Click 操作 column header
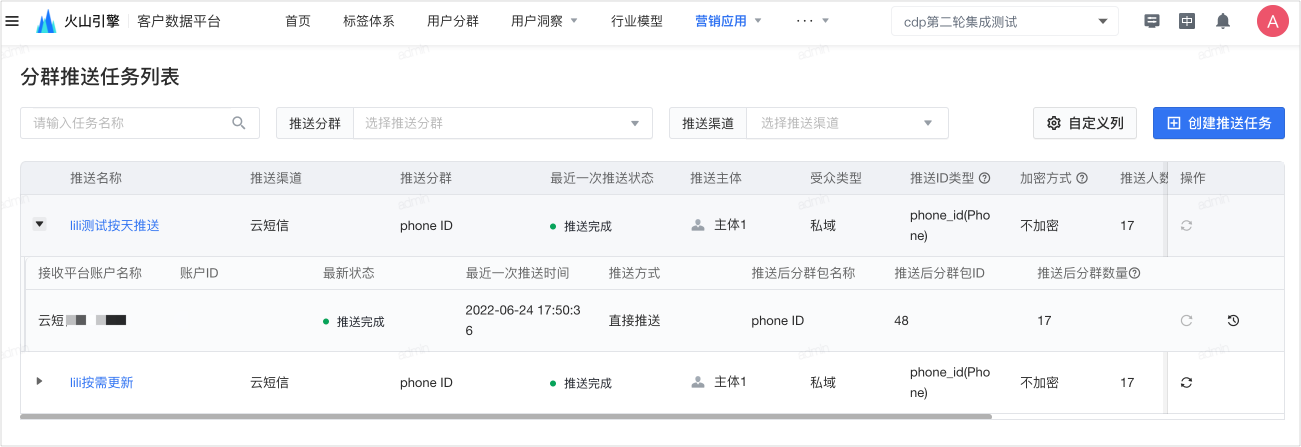This screenshot has width=1301, height=447. click(x=1193, y=178)
